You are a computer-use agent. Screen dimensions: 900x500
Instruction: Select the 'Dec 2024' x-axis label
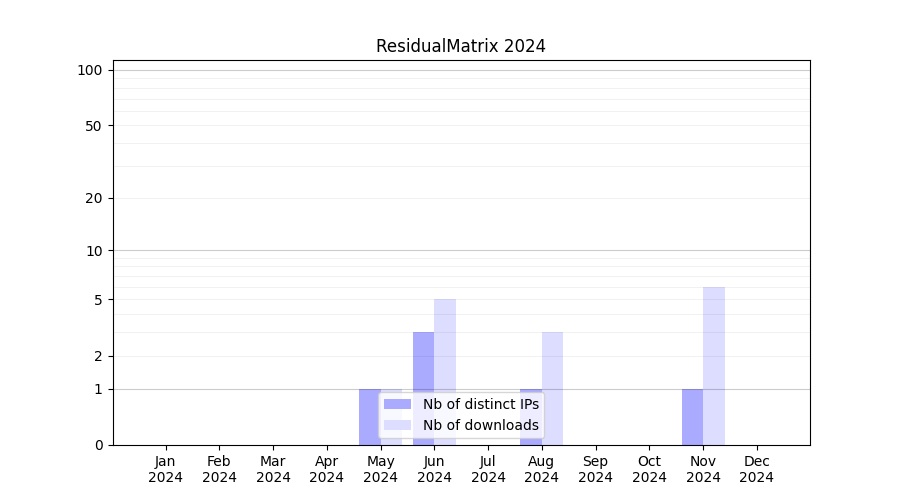757,469
